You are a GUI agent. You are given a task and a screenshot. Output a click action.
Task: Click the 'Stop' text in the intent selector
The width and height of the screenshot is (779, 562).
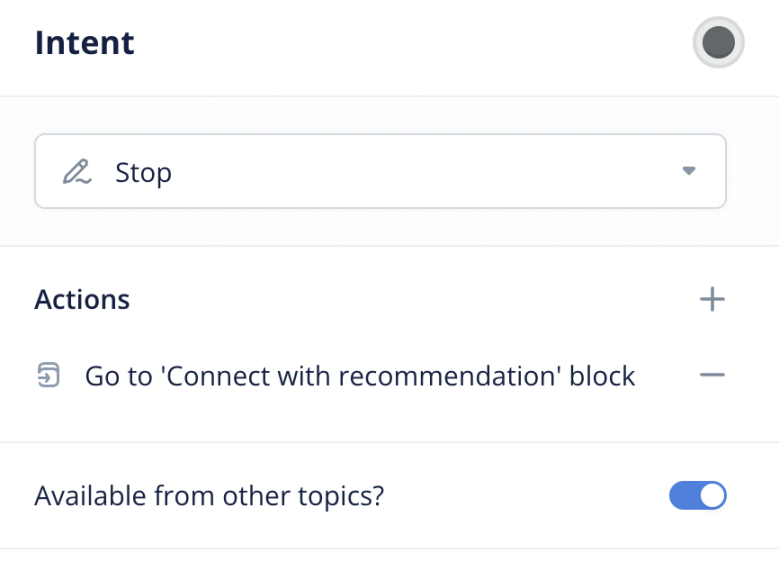point(143,172)
